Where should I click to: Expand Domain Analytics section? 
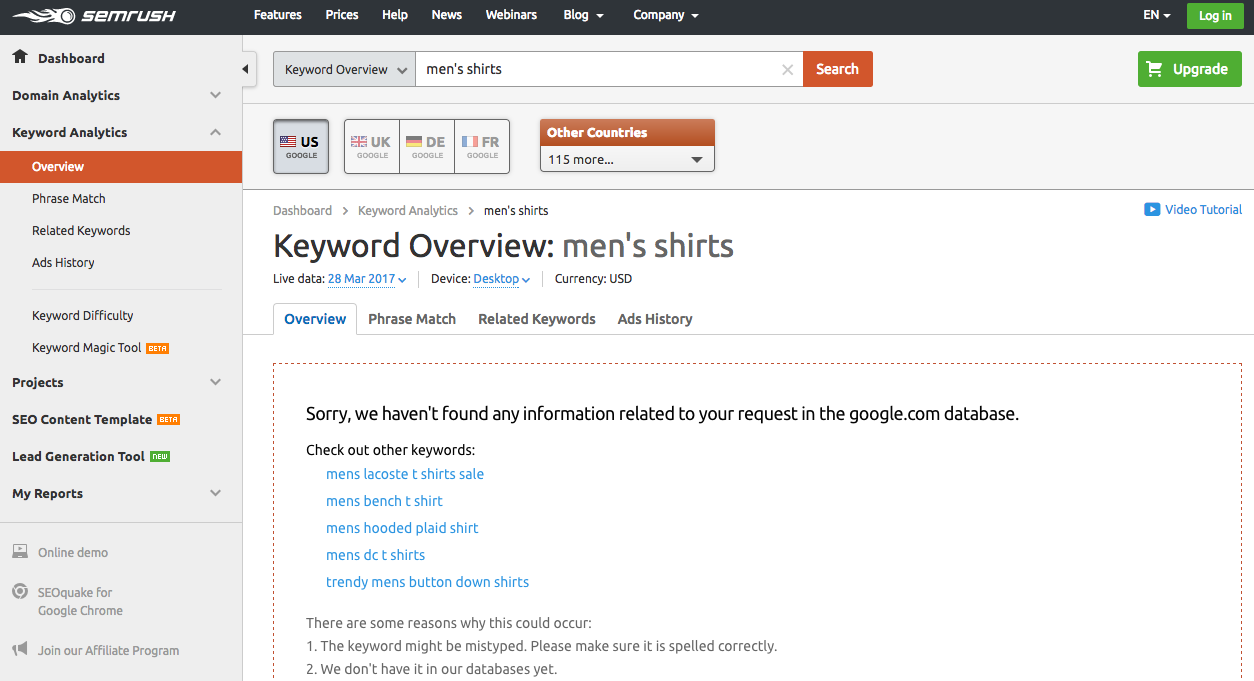point(121,96)
